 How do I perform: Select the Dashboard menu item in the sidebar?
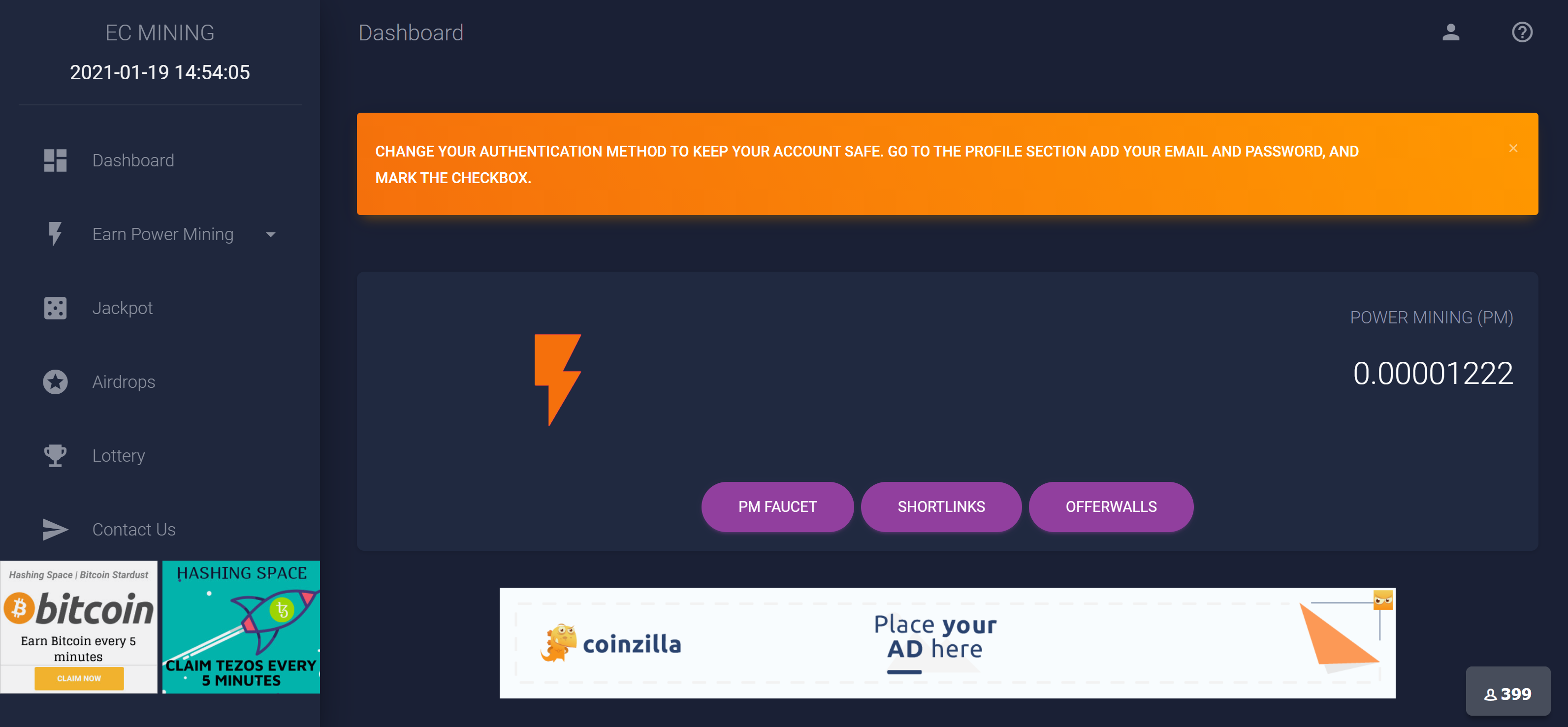pos(133,160)
